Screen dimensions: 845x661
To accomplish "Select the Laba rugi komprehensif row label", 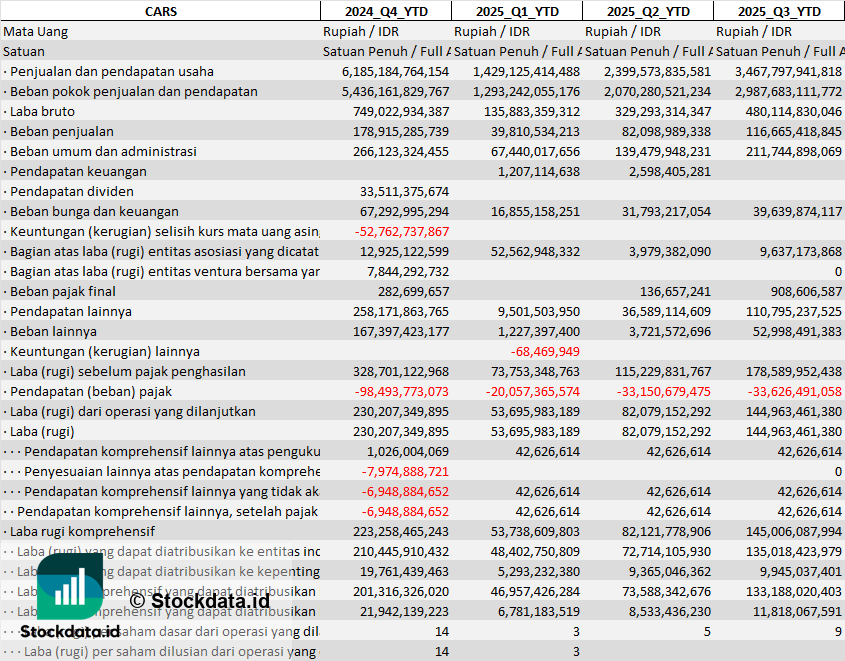I will [80, 531].
